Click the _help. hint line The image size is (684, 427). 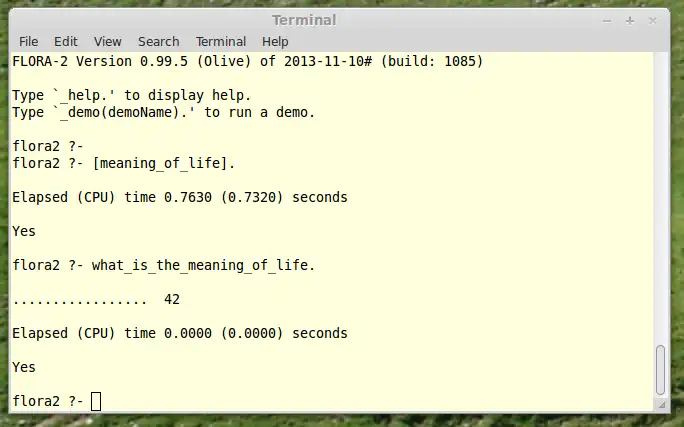131,95
